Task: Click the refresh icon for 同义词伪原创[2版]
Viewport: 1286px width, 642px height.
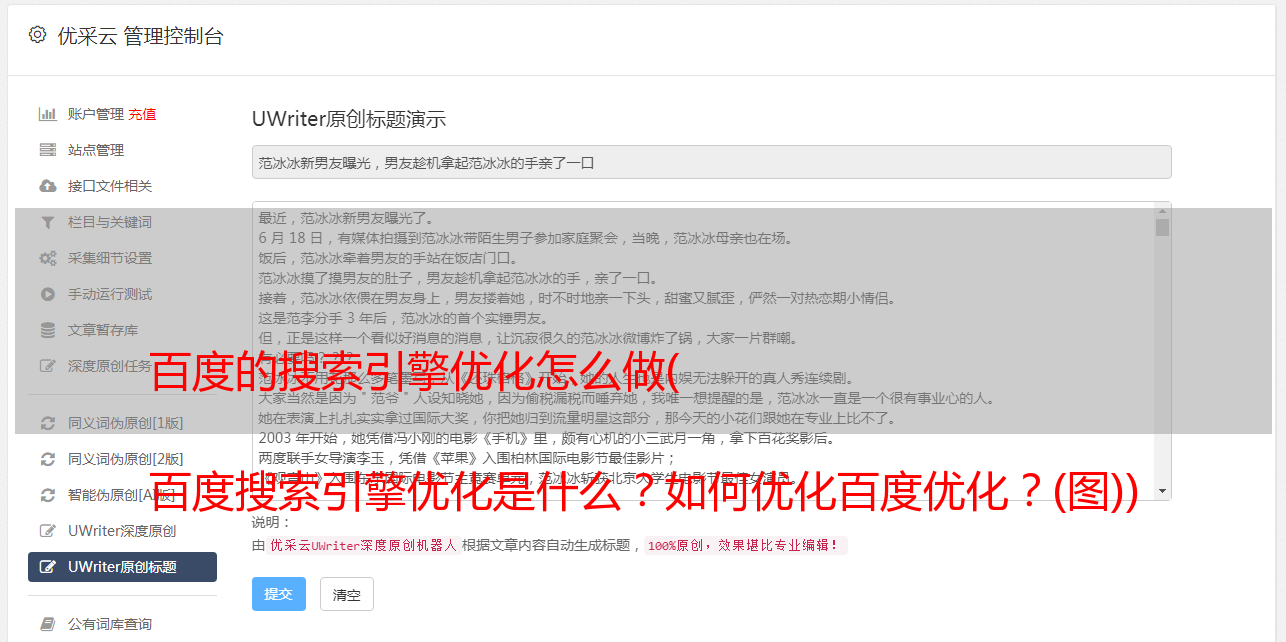Action: [x=47, y=459]
